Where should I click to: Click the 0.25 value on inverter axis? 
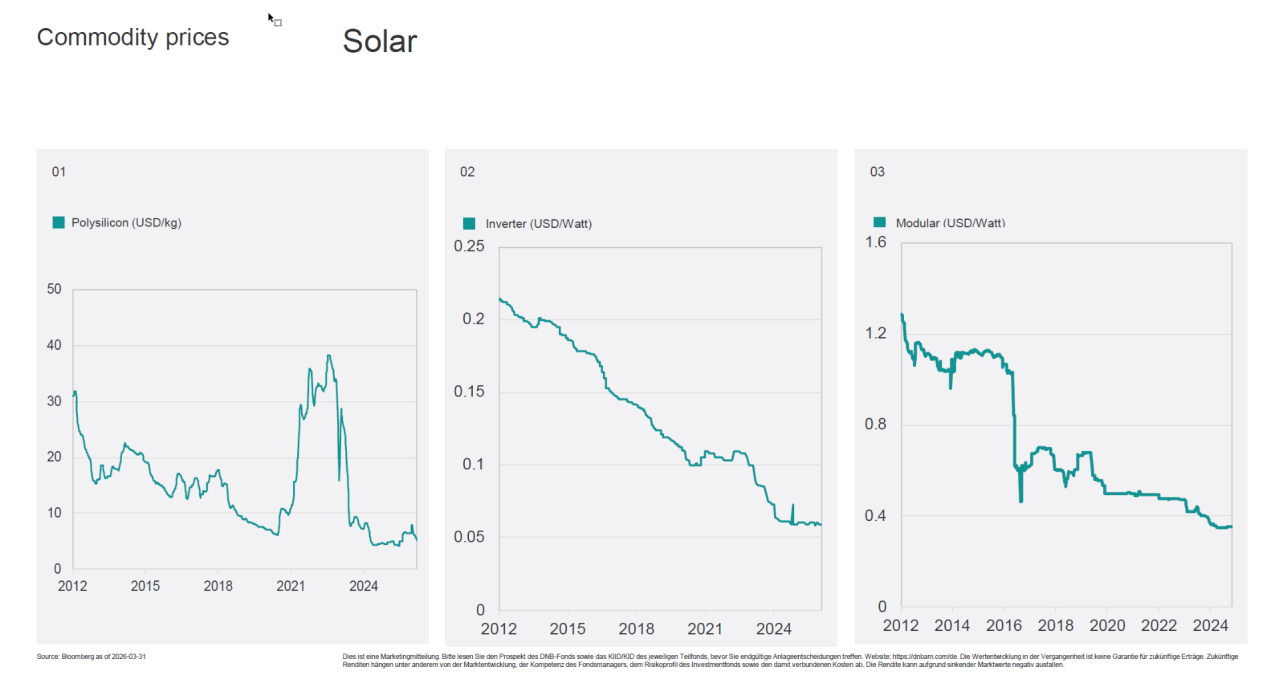click(x=469, y=246)
